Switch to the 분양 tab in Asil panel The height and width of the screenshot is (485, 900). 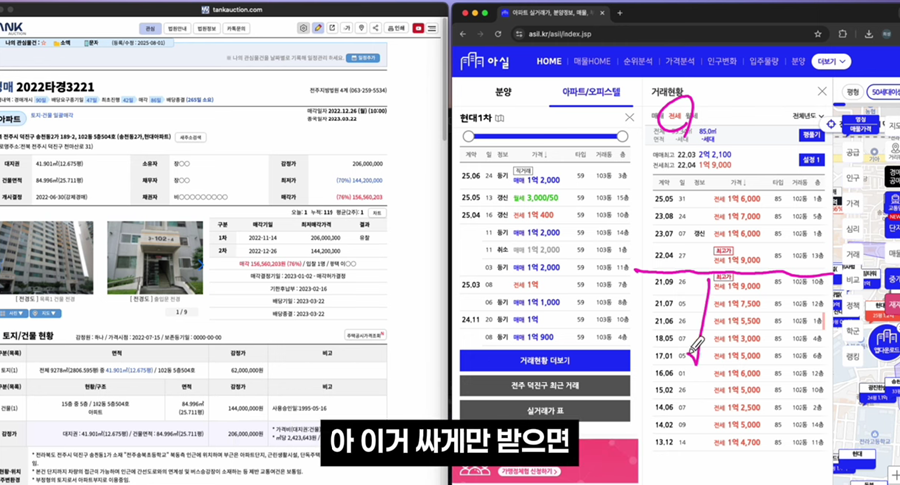click(503, 92)
